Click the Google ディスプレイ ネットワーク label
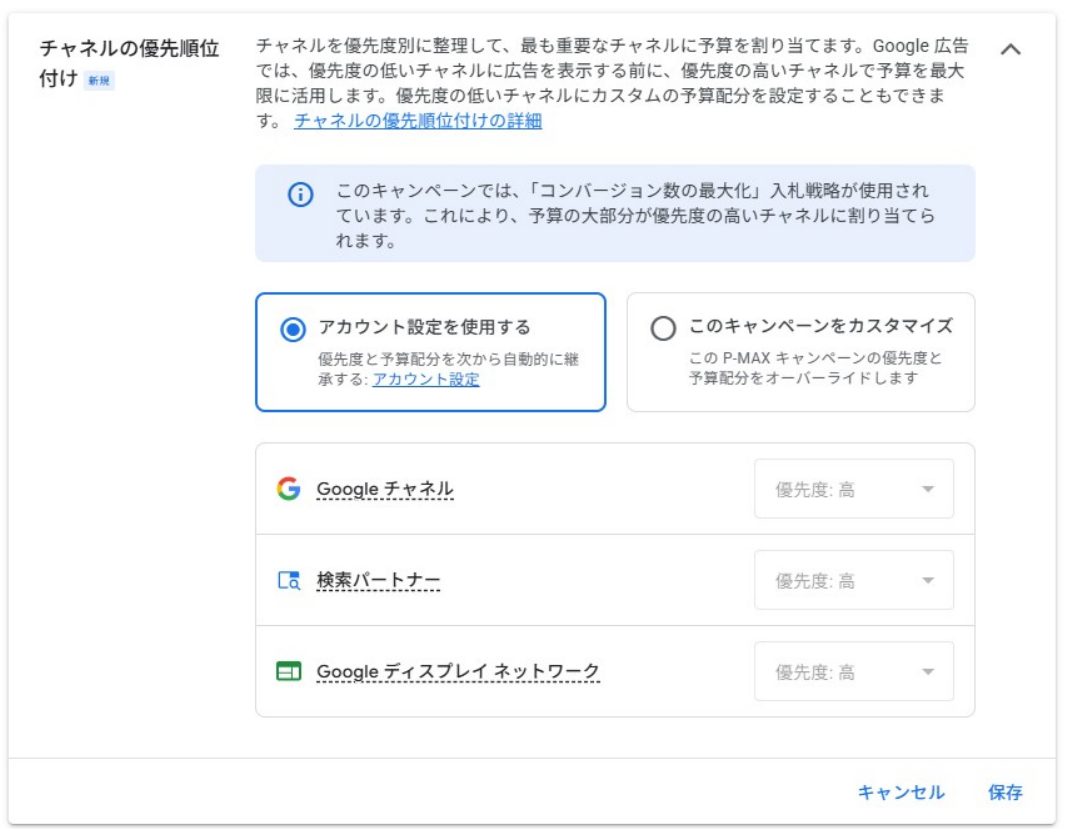 point(458,671)
